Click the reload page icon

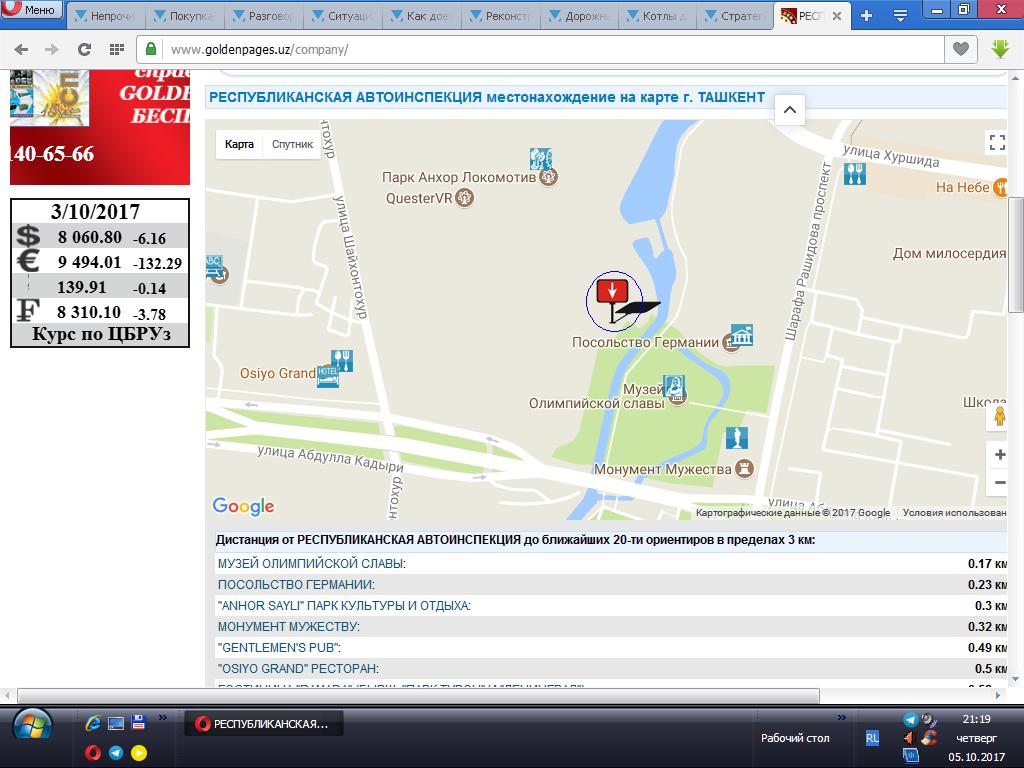(84, 49)
